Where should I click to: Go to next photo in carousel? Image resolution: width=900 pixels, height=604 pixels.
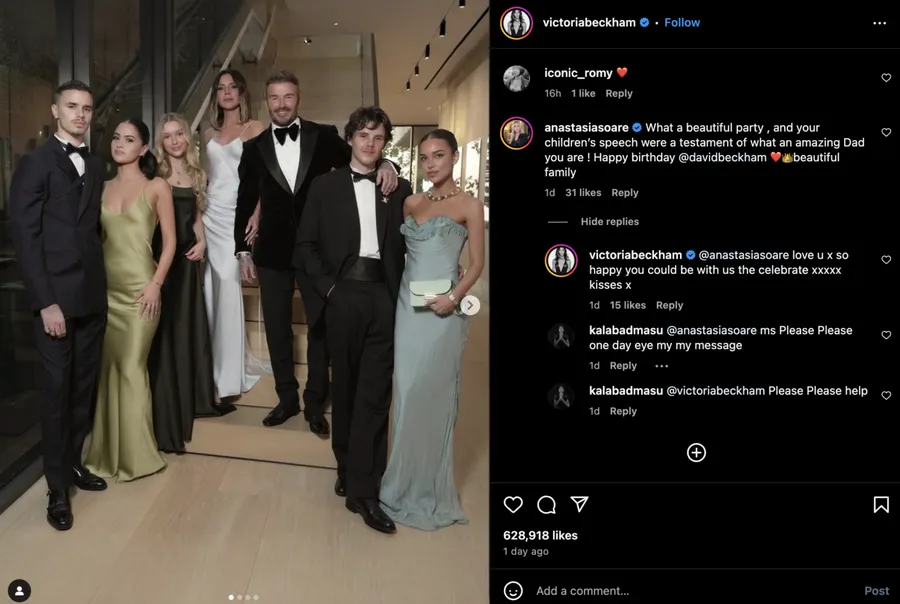[470, 305]
